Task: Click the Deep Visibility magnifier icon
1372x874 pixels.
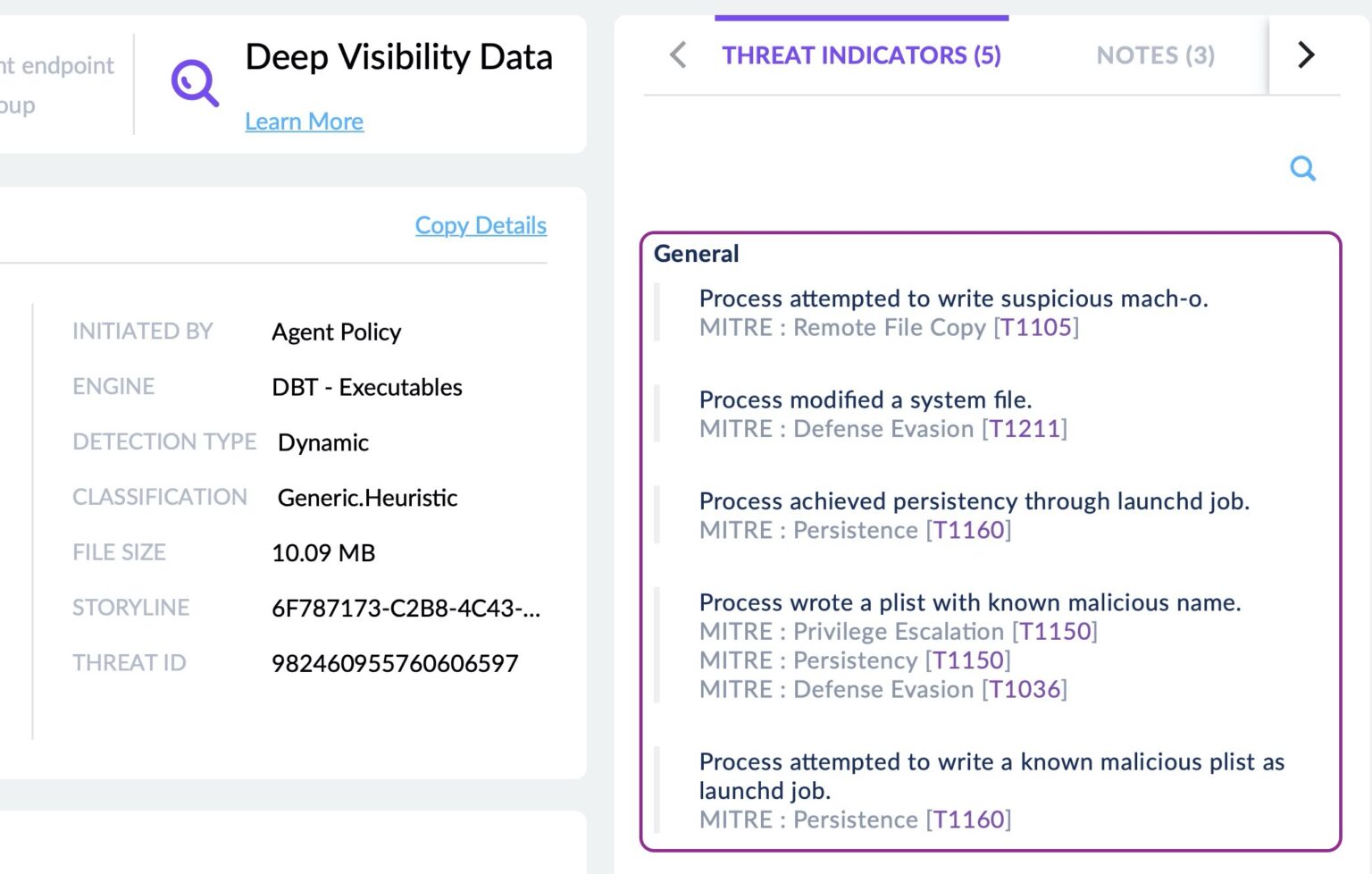Action: pos(195,84)
